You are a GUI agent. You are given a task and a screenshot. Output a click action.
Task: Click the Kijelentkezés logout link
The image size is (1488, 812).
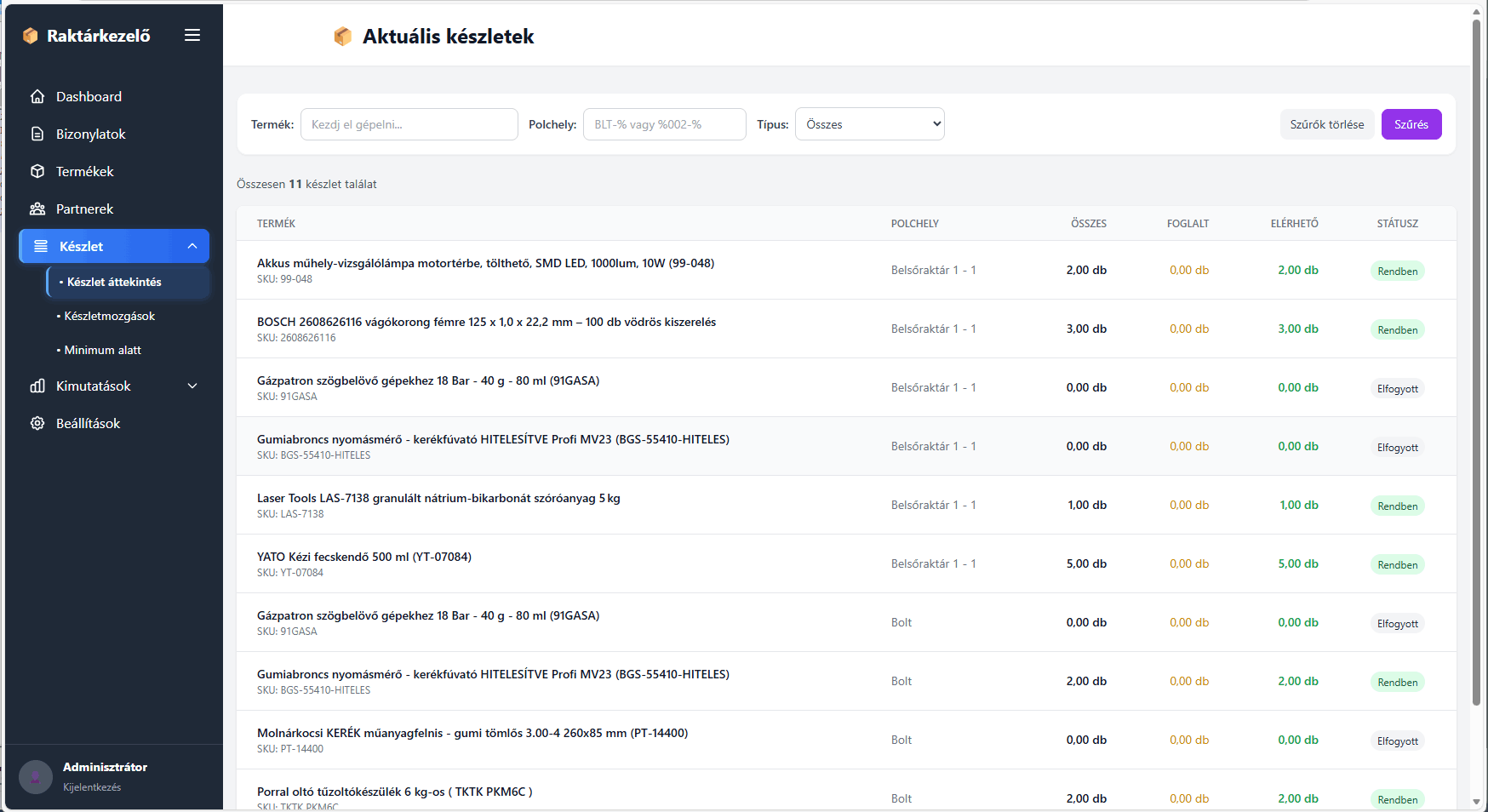(92, 787)
